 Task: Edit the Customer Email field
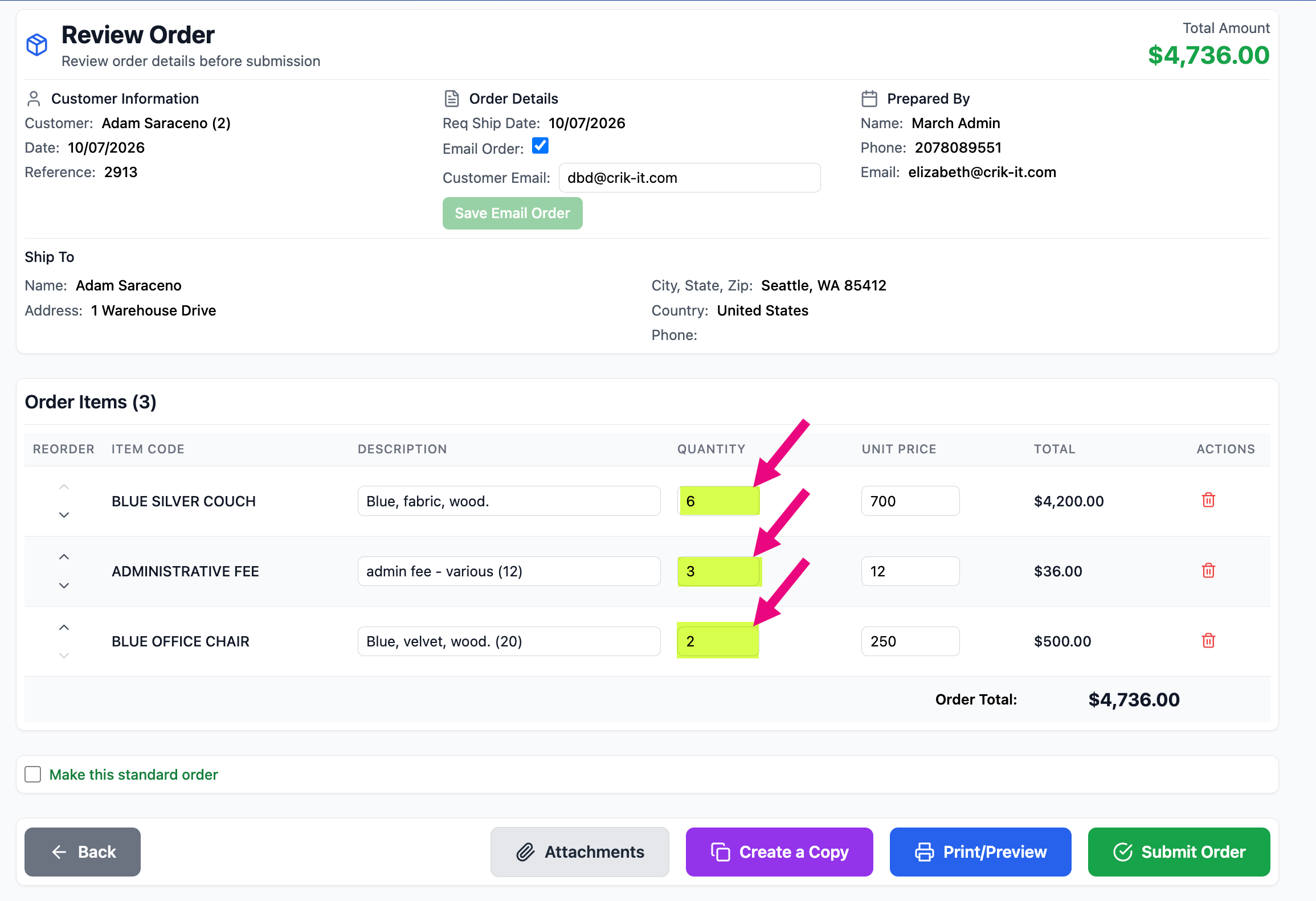(689, 178)
